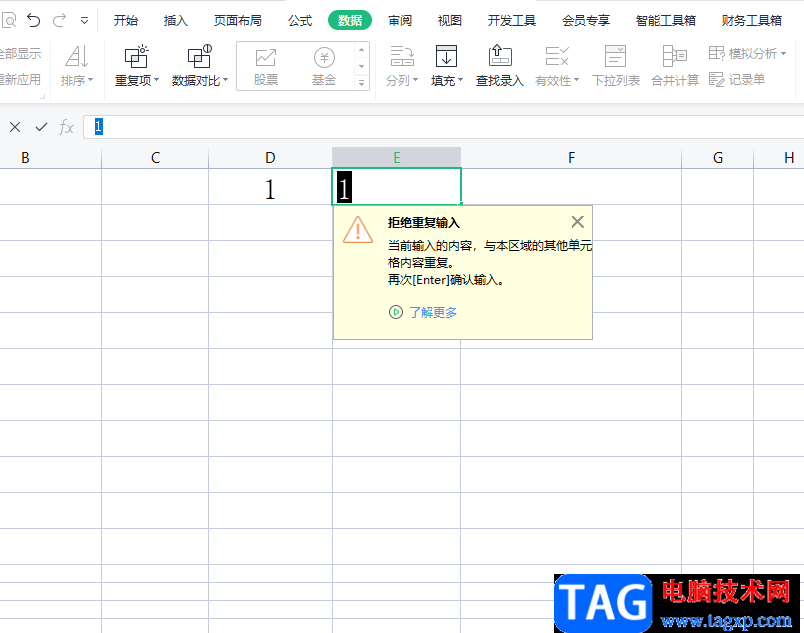
Task: Click the 填充 fill icon
Action: [x=446, y=56]
